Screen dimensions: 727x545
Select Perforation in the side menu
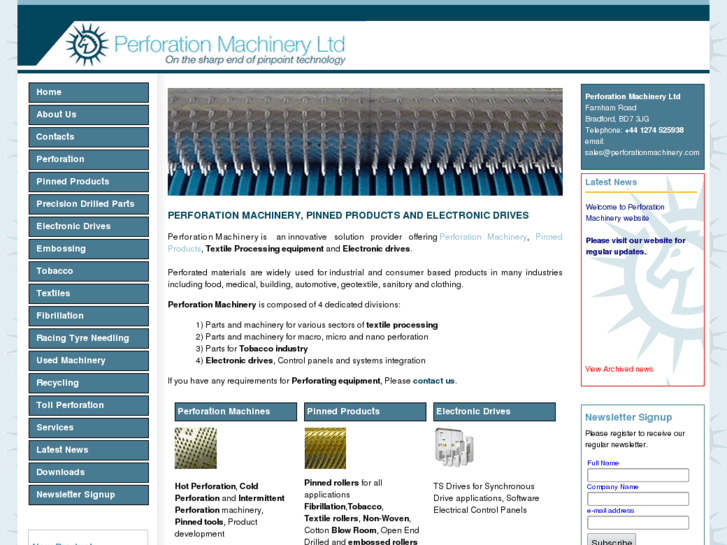tap(89, 159)
